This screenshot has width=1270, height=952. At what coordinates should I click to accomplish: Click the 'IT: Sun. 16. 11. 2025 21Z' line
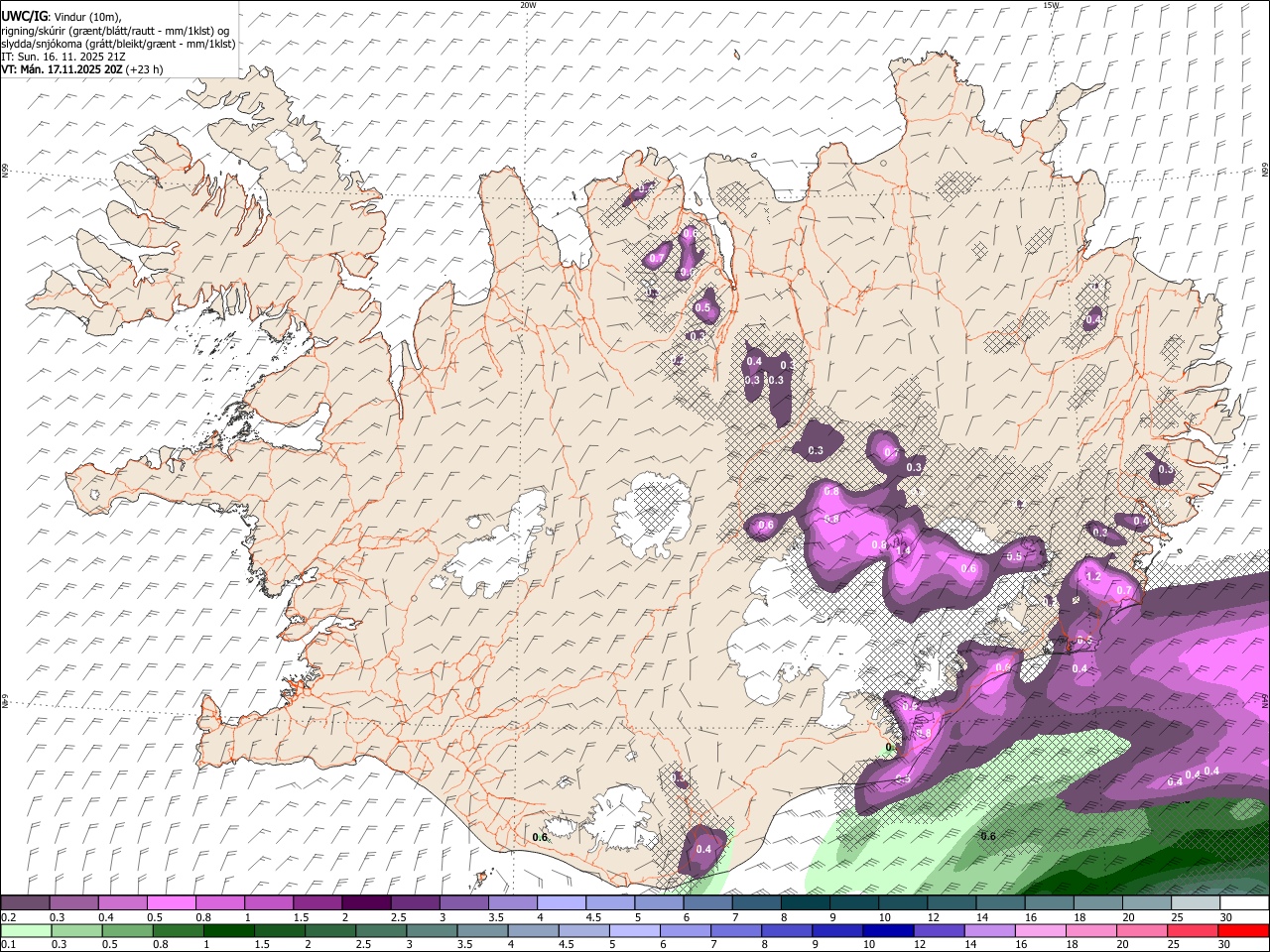[x=63, y=57]
